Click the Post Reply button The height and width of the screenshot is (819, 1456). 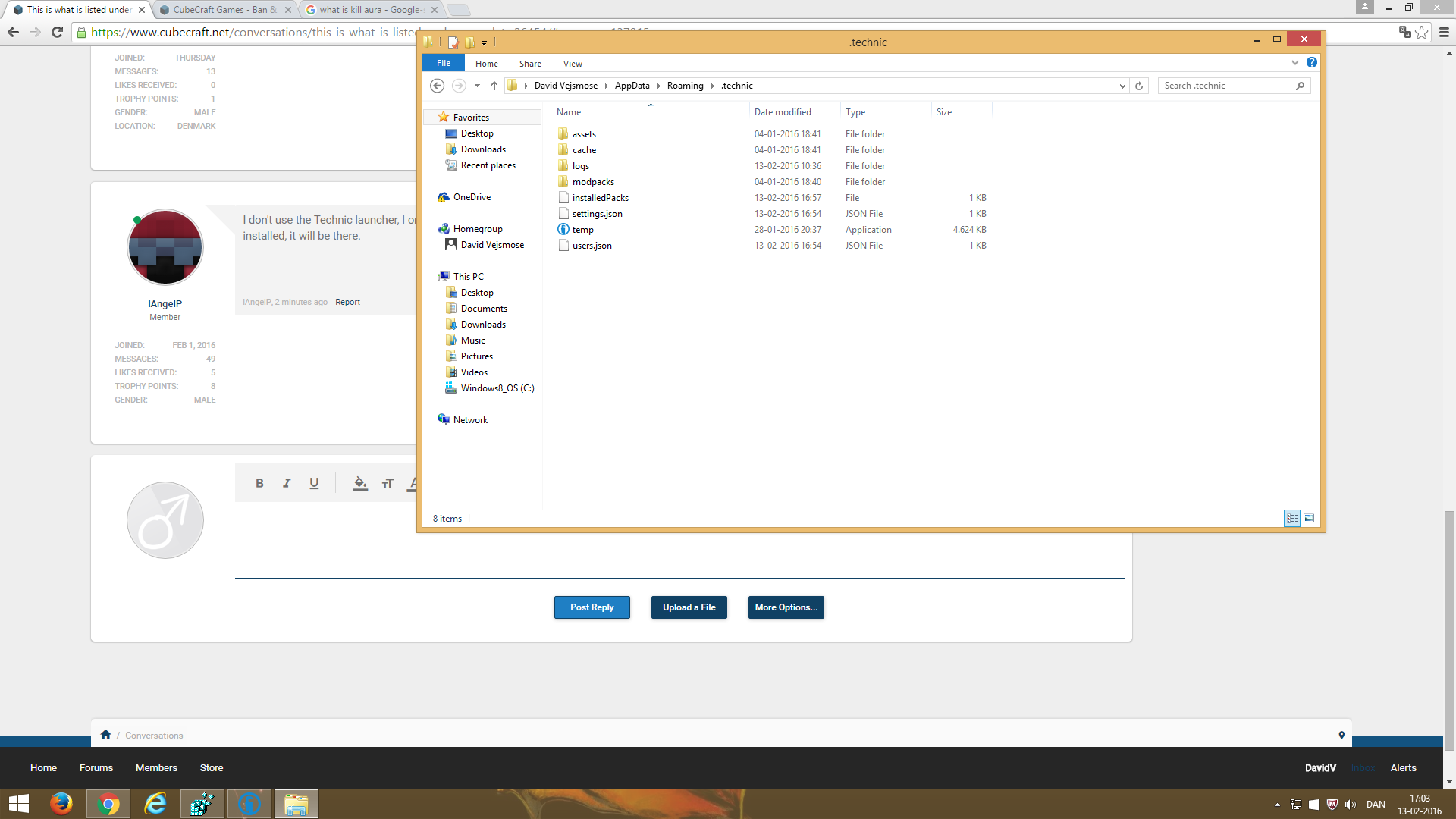[592, 607]
